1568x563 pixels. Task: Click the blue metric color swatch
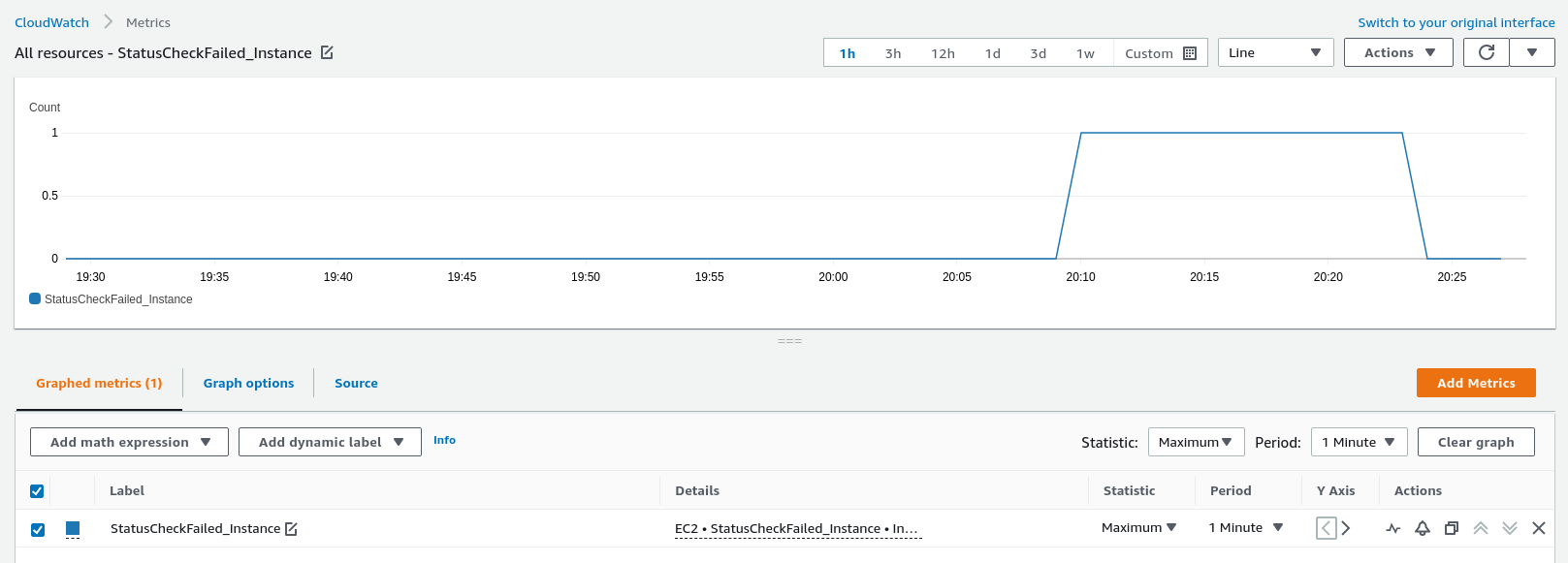tap(73, 528)
